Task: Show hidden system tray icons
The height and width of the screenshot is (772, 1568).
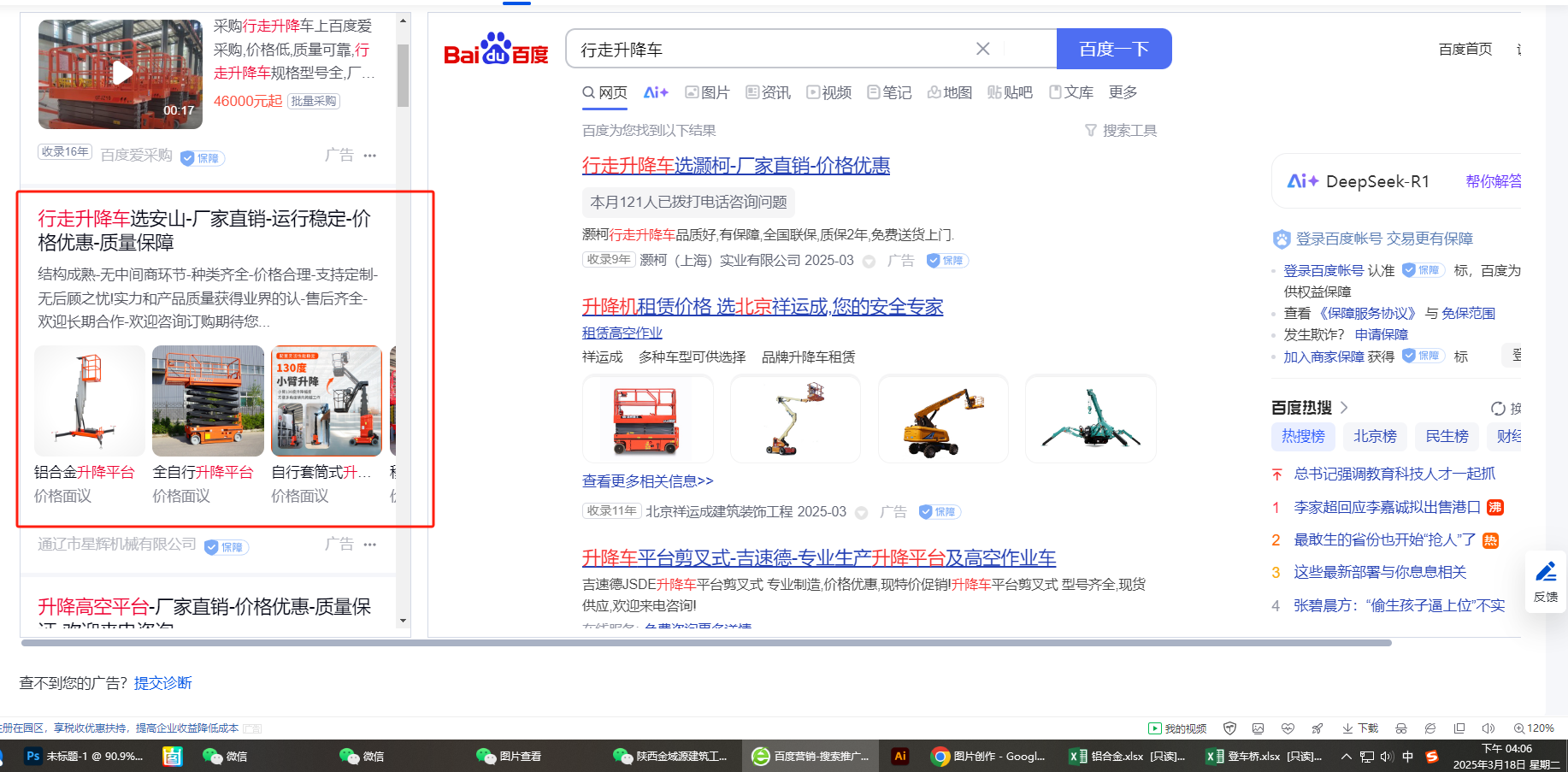Action: coord(1347,757)
